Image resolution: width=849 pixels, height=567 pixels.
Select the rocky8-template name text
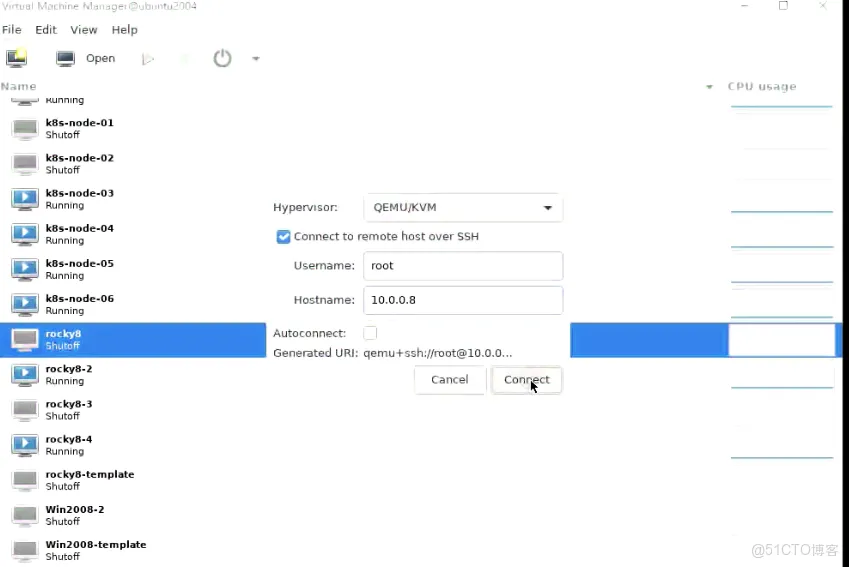tap(90, 475)
